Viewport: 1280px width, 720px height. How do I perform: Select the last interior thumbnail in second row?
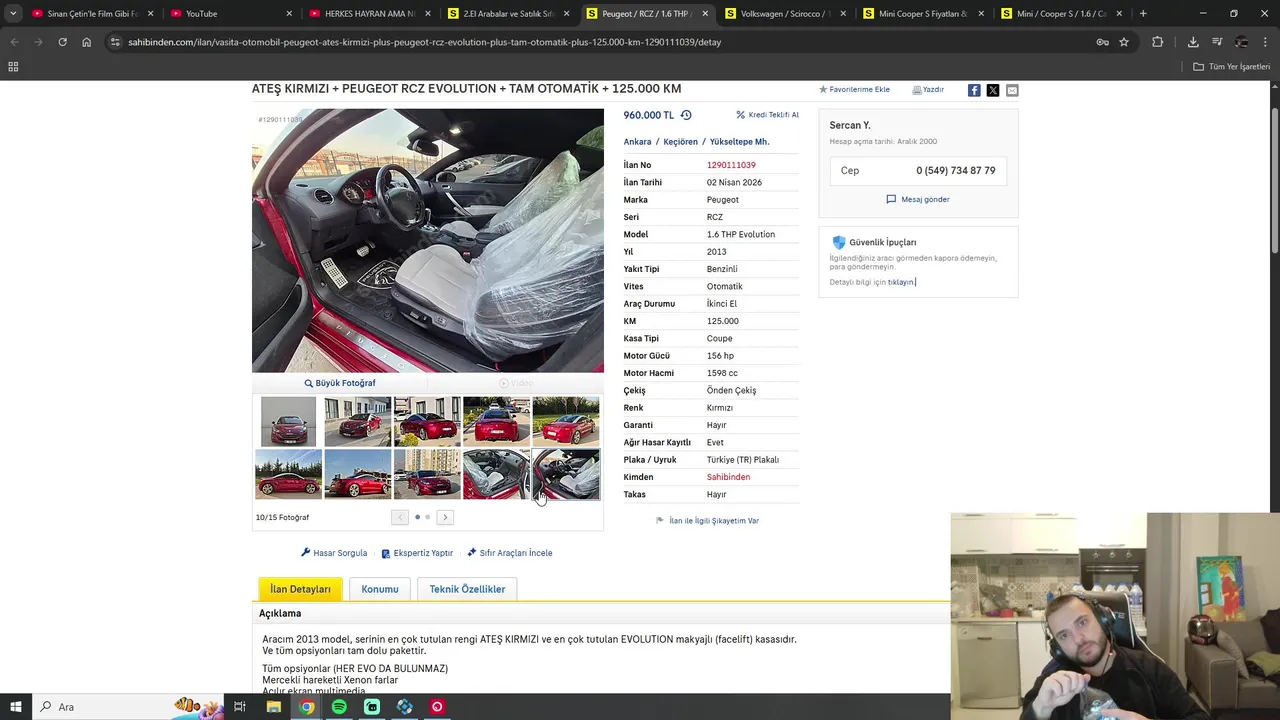click(x=566, y=474)
